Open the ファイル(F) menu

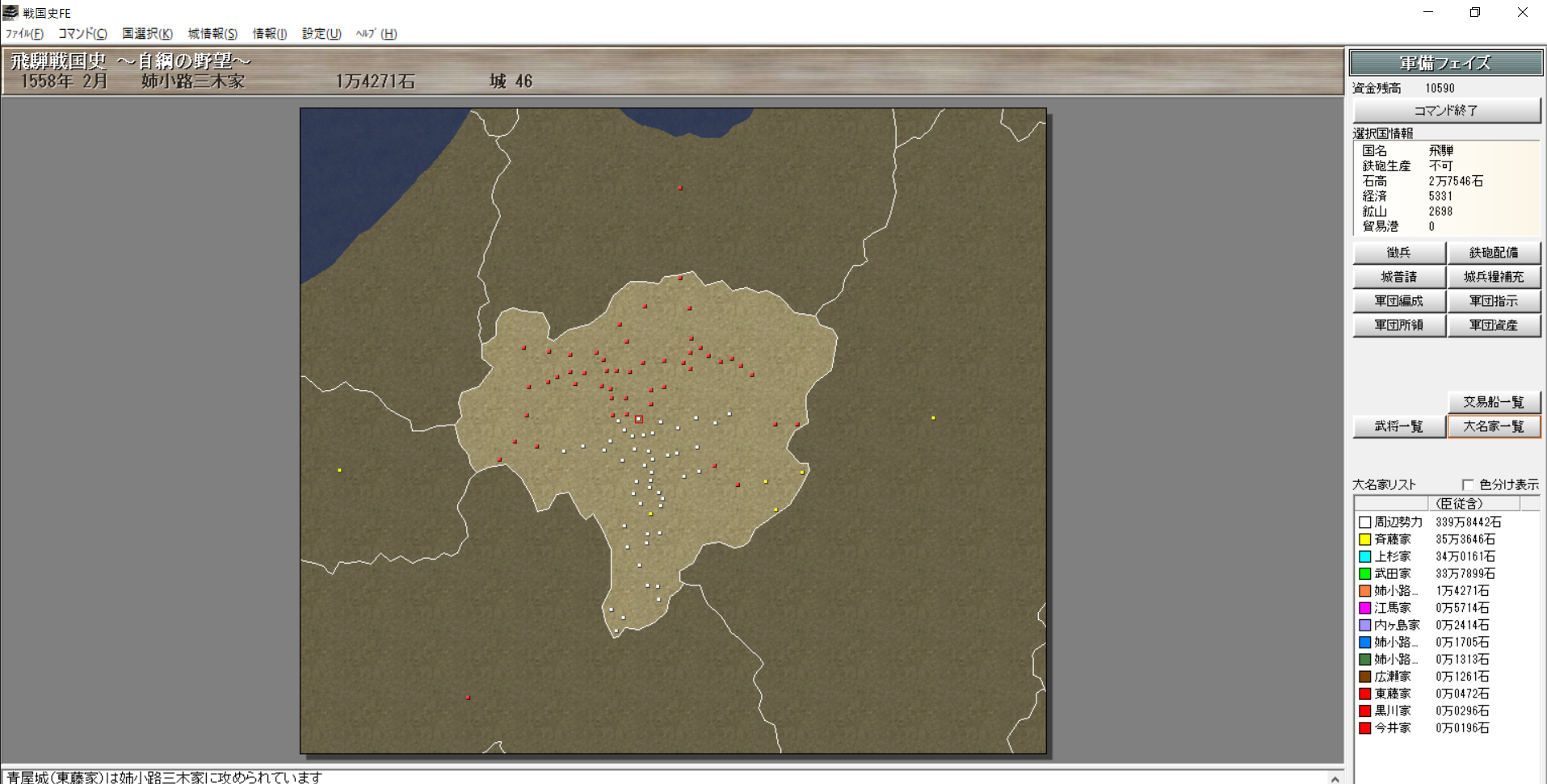click(24, 34)
